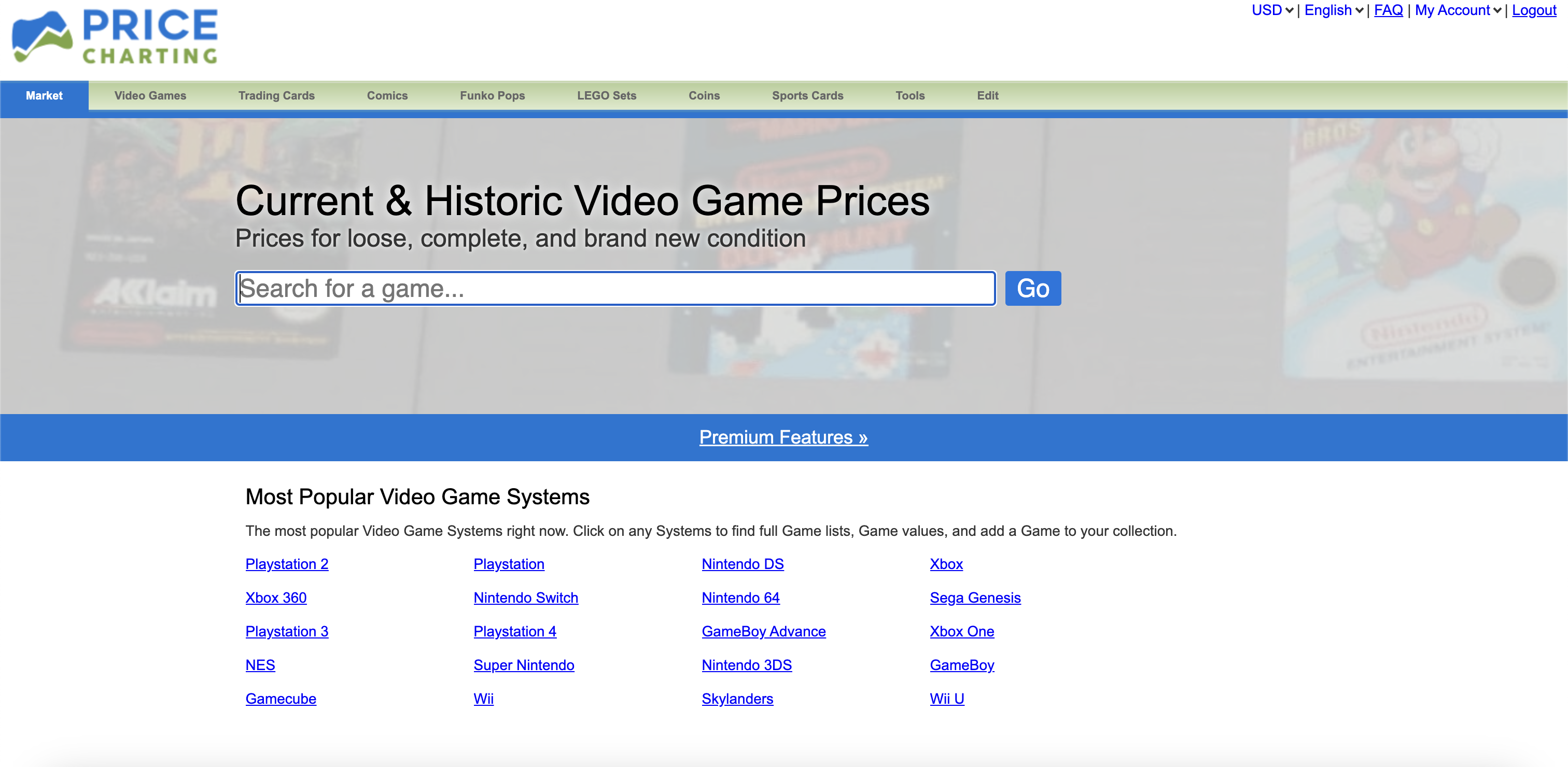The width and height of the screenshot is (1568, 767).
Task: Open the USD currency dropdown
Action: click(1272, 10)
